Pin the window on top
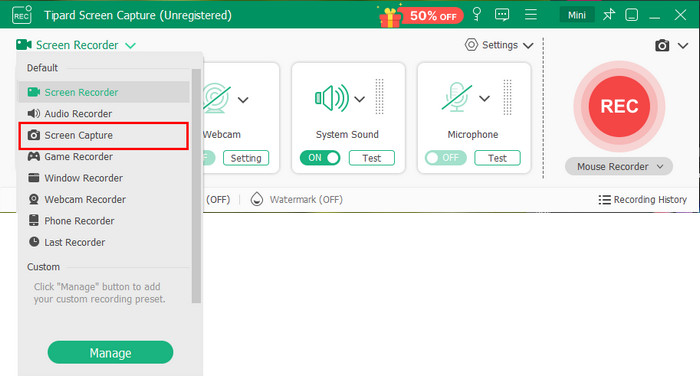The width and height of the screenshot is (700, 376). (x=608, y=15)
